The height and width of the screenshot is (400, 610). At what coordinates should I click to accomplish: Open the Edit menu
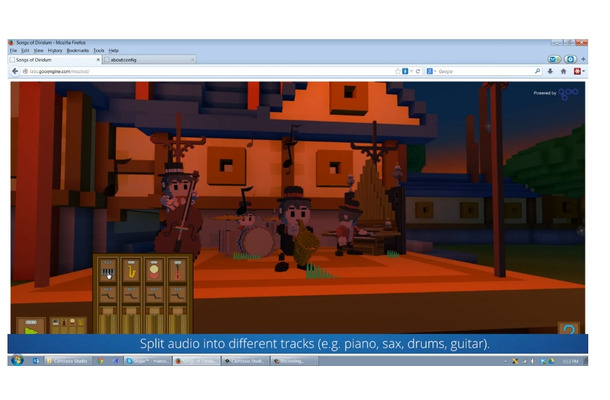(25, 51)
